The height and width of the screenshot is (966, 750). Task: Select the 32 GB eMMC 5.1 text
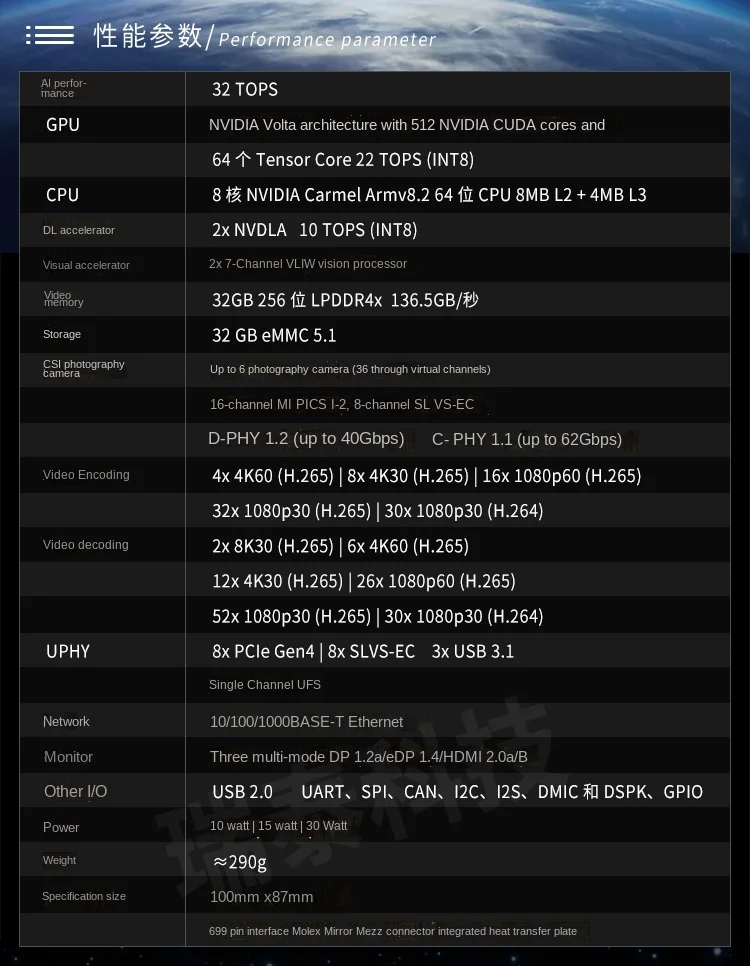click(x=274, y=335)
